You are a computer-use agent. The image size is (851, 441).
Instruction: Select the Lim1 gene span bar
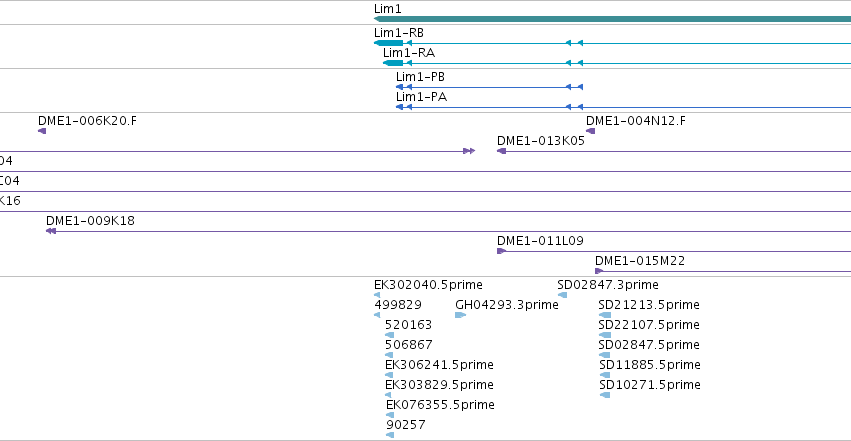(612, 19)
